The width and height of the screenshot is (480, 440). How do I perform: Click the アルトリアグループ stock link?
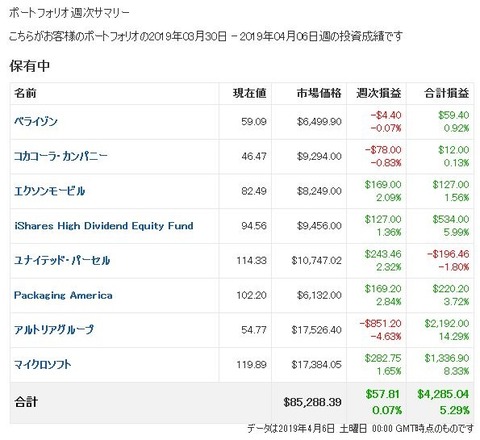54,330
